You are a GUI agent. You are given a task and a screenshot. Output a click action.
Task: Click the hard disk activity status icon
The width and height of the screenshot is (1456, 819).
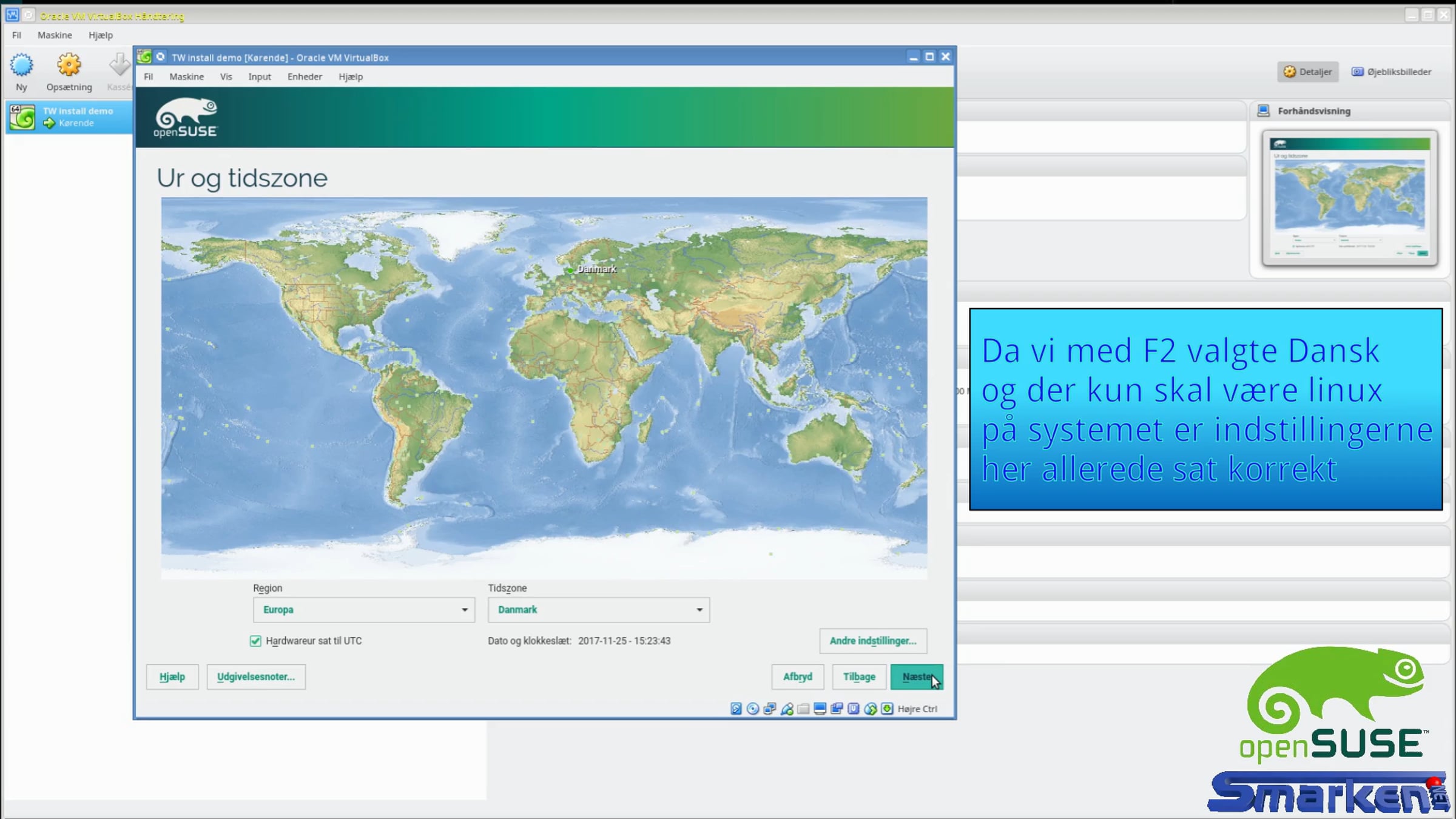736,709
